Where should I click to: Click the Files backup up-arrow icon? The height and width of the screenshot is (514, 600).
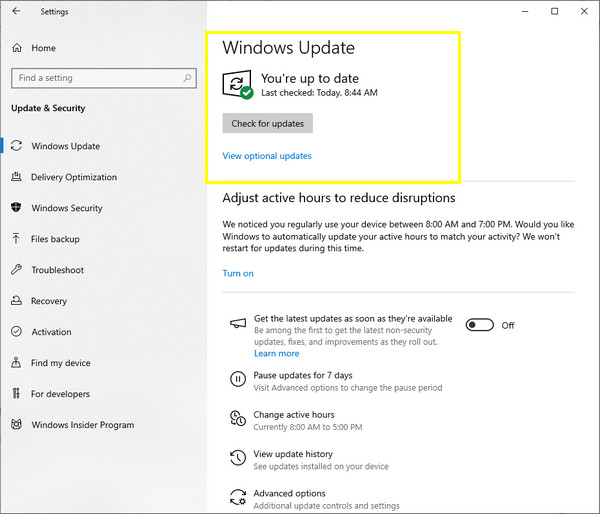16,238
